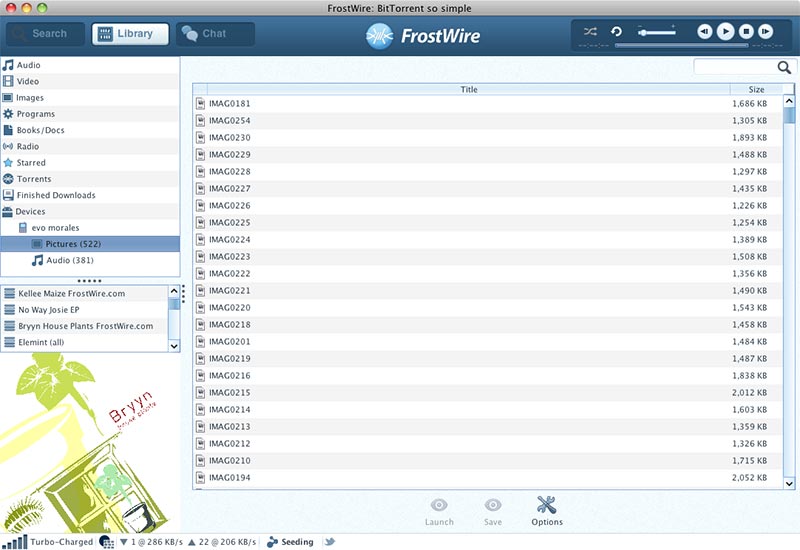
Task: Collapse the Devices section in the sidebar
Action: click(x=31, y=212)
